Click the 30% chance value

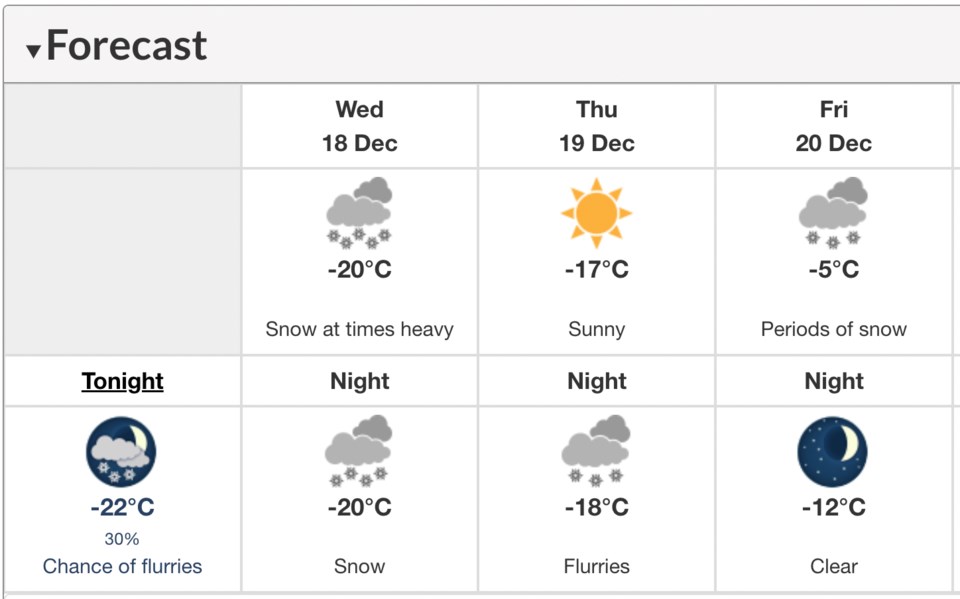point(122,539)
